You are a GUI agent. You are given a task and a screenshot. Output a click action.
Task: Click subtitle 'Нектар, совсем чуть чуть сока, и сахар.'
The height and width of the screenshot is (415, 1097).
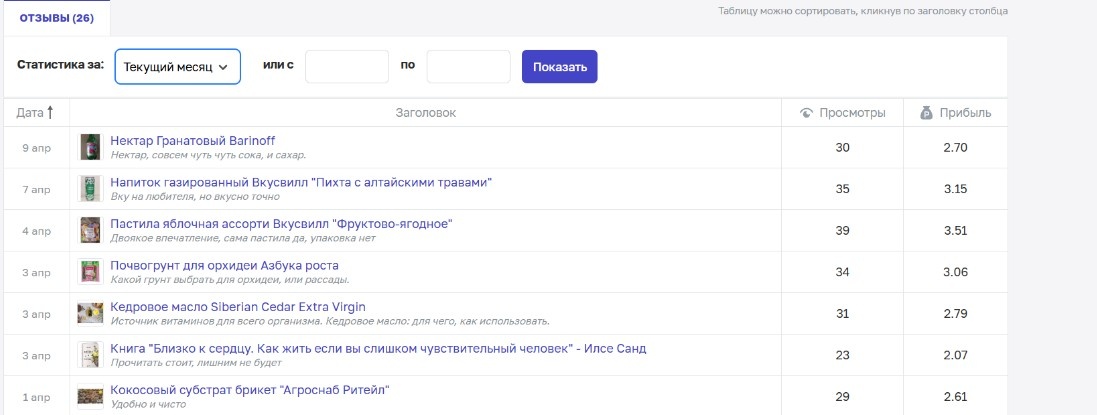208,155
